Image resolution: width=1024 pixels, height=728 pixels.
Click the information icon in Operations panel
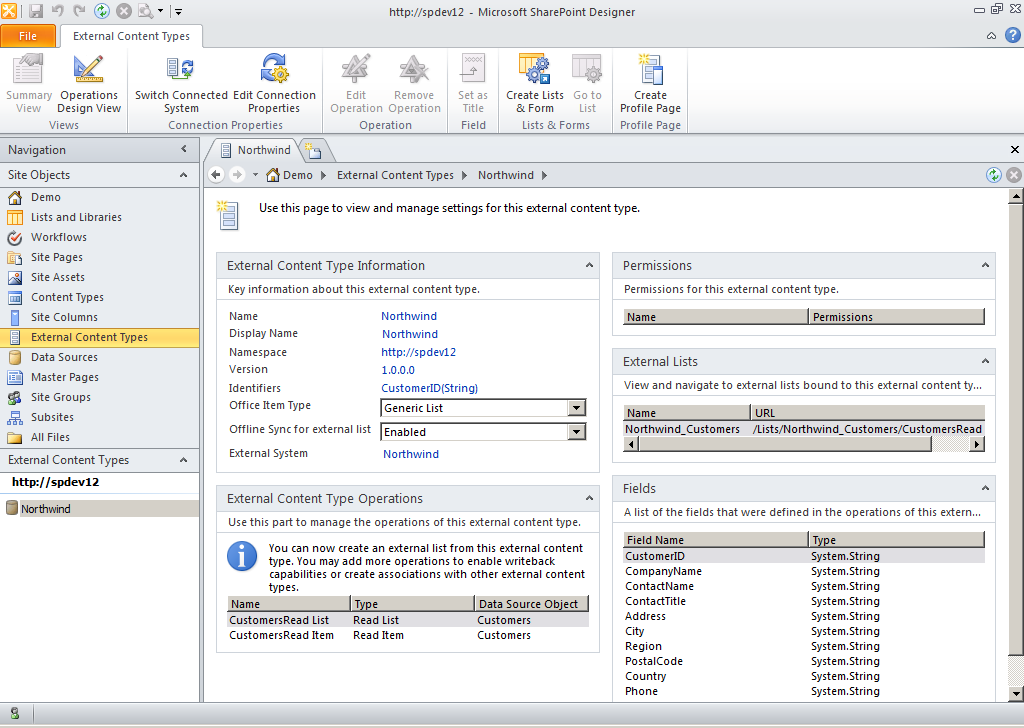pos(242,557)
